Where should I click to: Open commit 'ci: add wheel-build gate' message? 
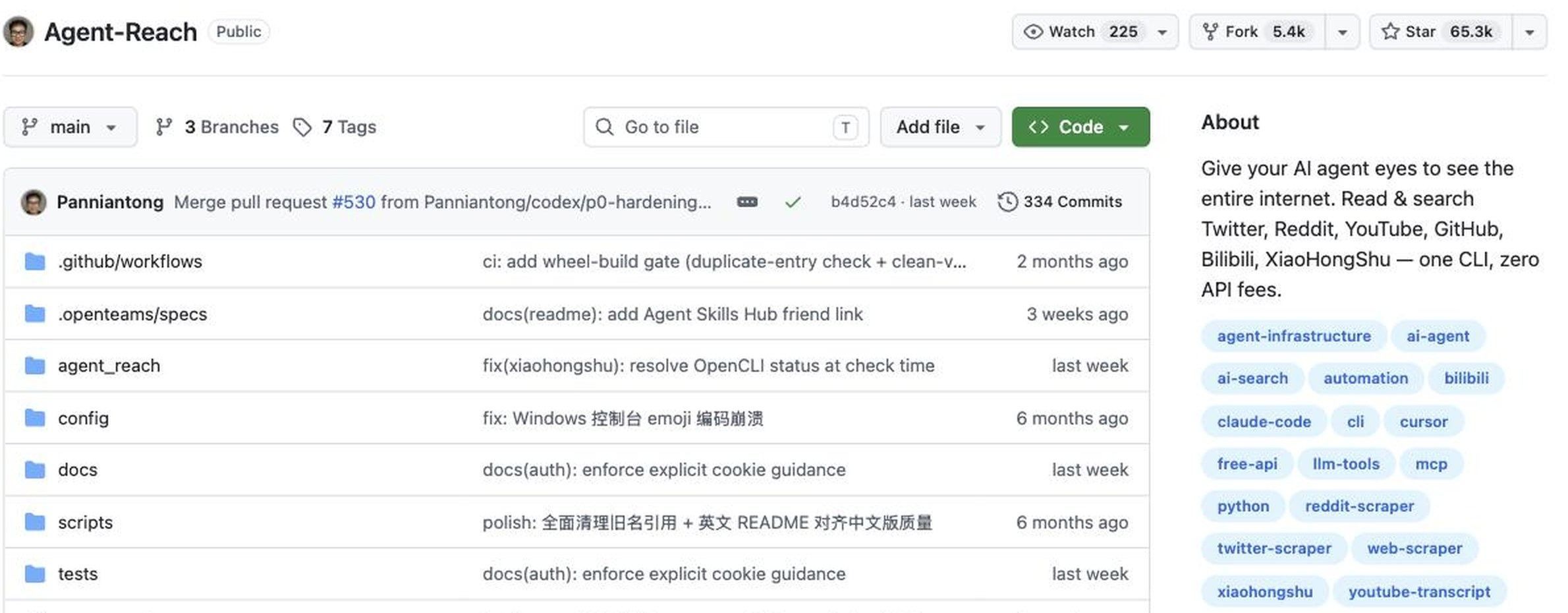(x=724, y=262)
